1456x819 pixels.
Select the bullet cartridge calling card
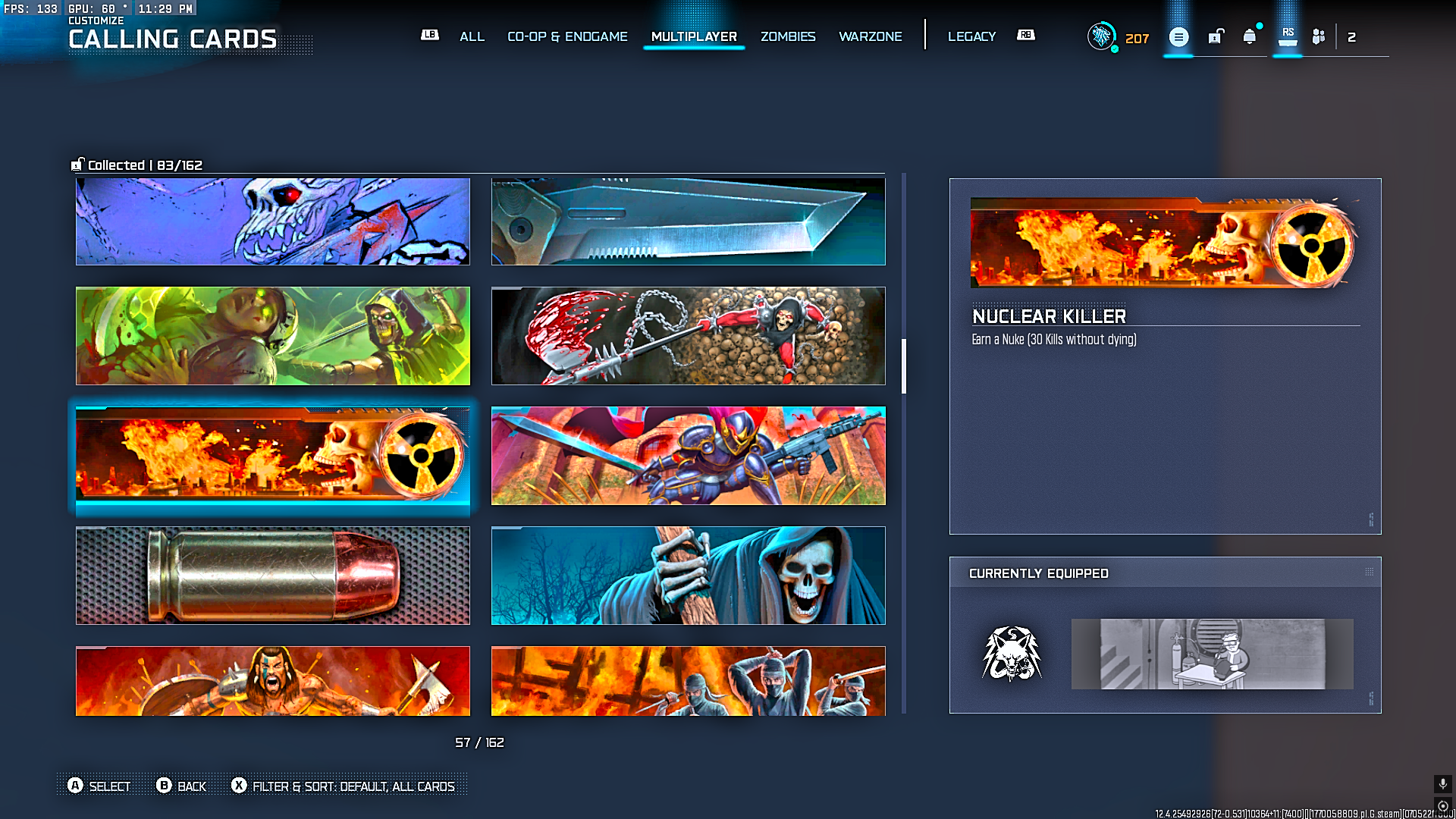pyautogui.click(x=273, y=576)
